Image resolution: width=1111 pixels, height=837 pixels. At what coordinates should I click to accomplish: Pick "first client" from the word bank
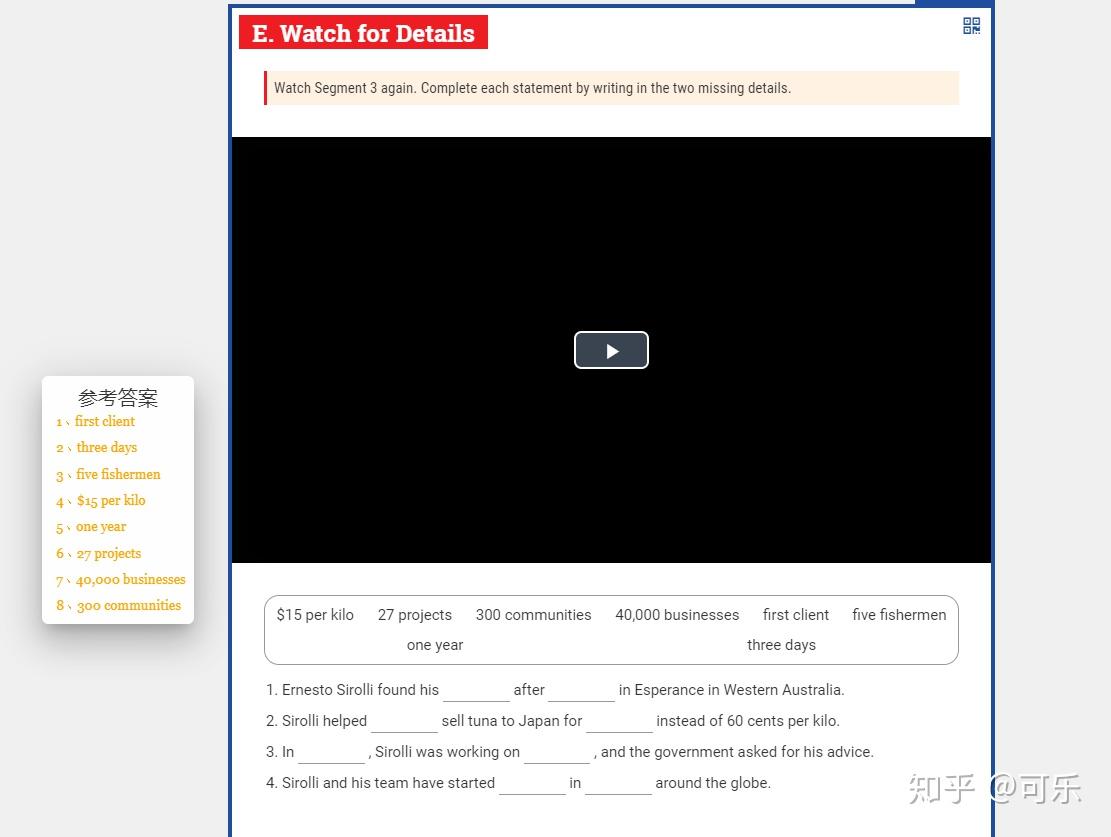(x=795, y=614)
